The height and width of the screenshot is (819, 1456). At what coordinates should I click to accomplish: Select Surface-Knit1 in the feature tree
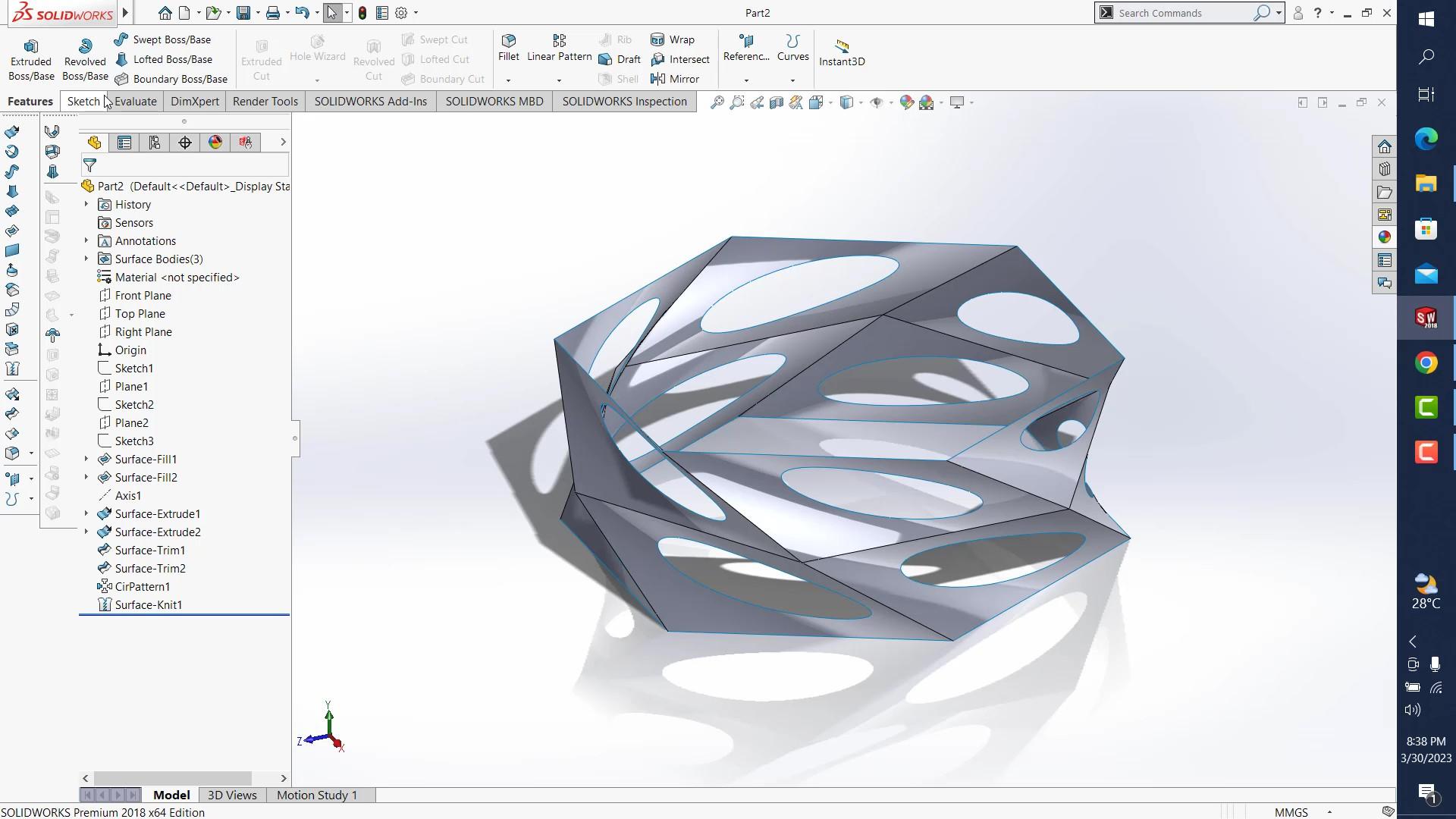tap(148, 605)
